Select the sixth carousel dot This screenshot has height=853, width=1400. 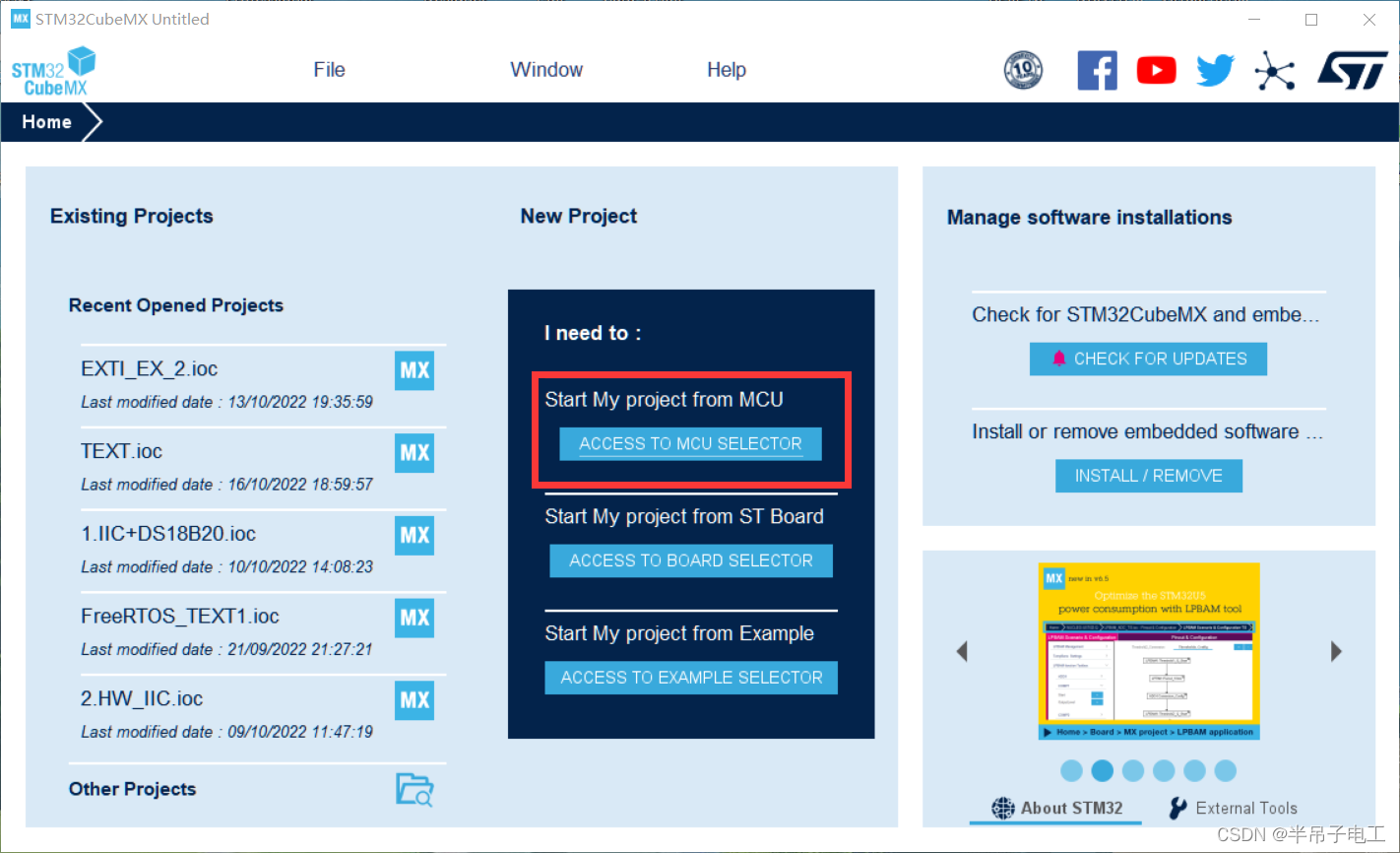(1225, 770)
